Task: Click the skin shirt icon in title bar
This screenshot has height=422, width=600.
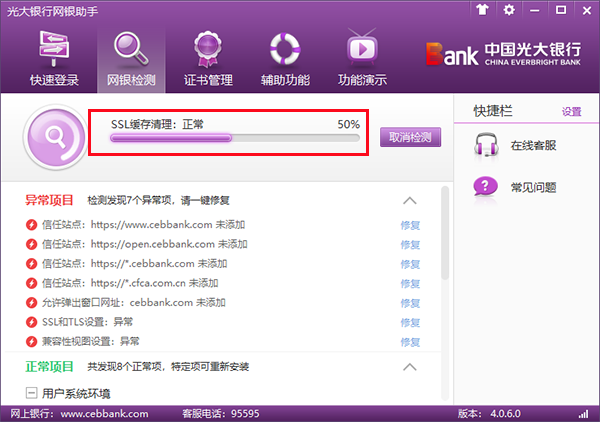Action: pyautogui.click(x=482, y=10)
